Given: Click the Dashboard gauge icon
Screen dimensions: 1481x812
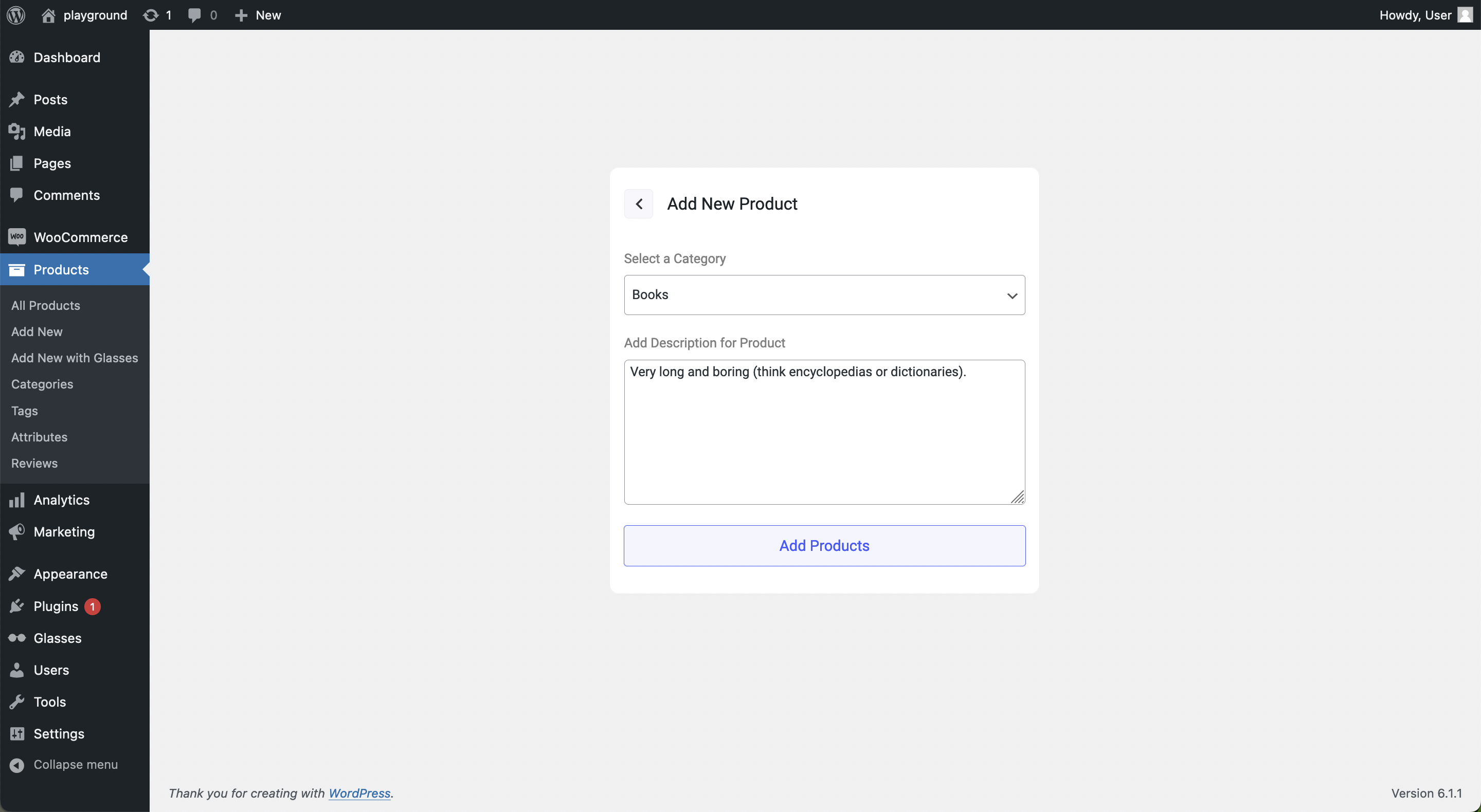Looking at the screenshot, I should coord(16,57).
